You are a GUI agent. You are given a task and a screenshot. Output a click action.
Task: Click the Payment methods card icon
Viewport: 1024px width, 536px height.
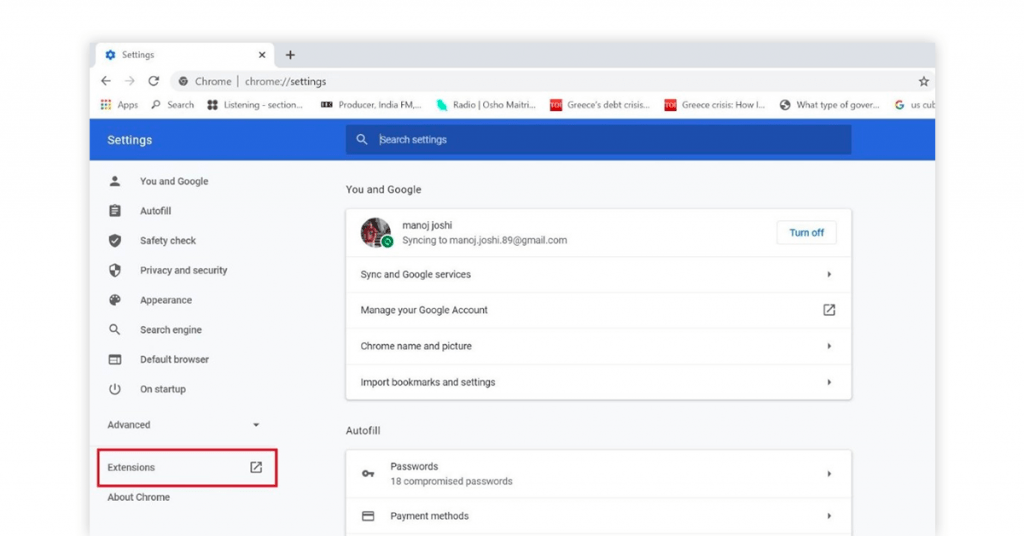pyautogui.click(x=368, y=516)
